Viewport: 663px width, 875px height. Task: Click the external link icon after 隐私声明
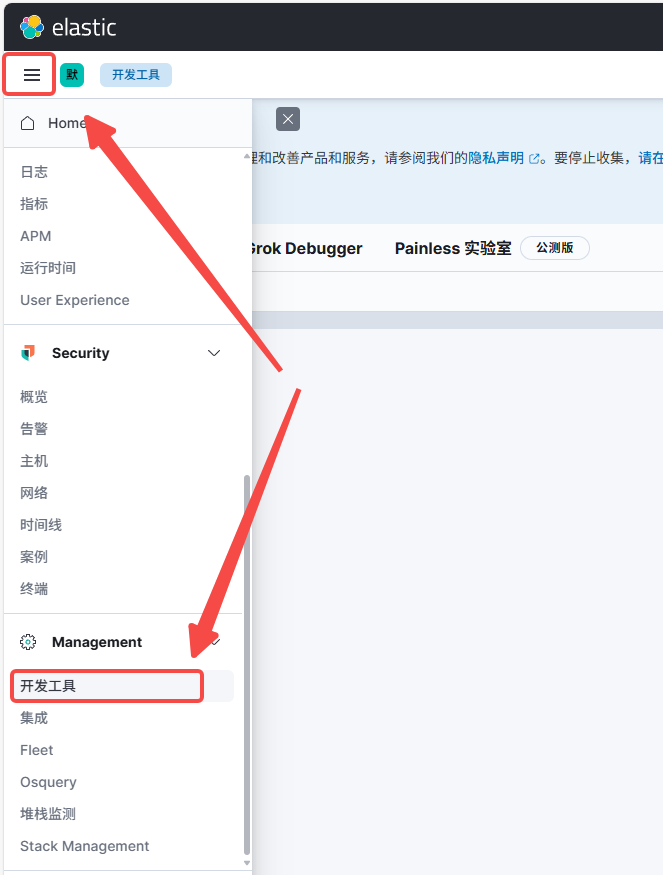pyautogui.click(x=534, y=159)
